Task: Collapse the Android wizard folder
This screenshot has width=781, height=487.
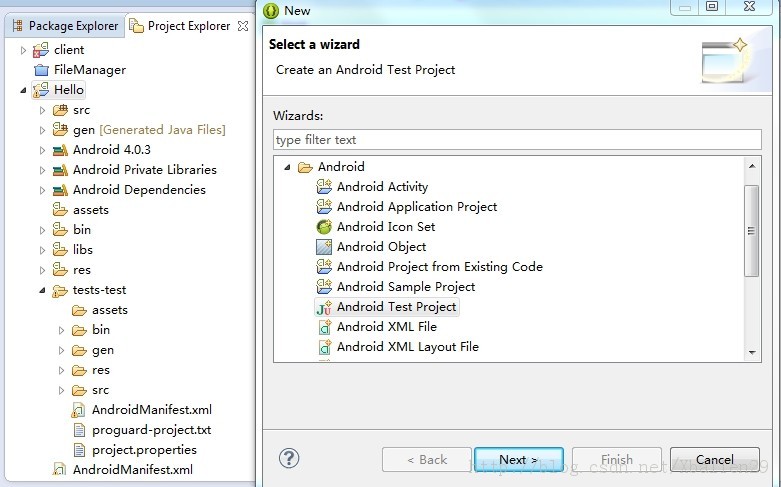Action: click(287, 167)
